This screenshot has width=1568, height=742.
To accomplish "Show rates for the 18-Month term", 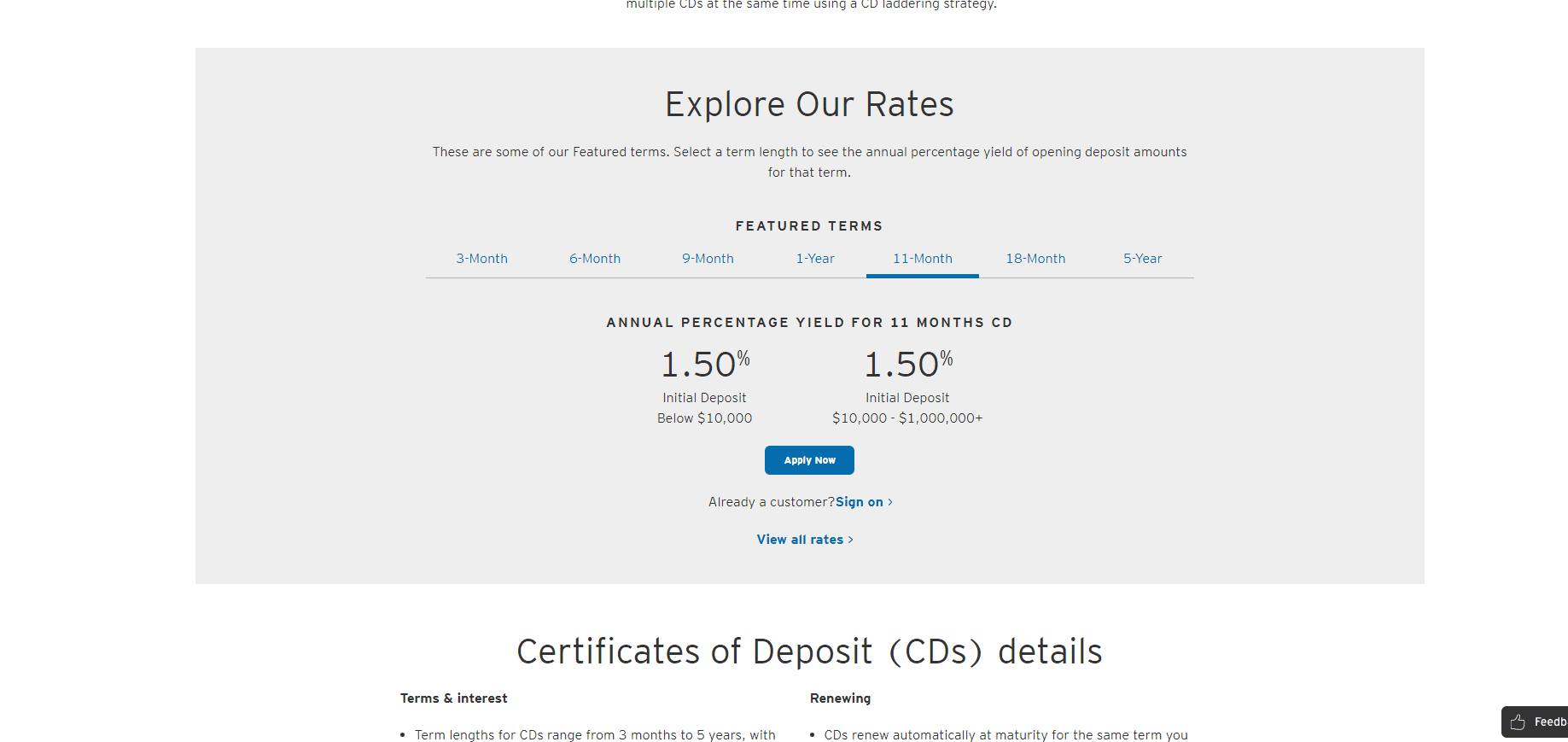I will coord(1035,259).
